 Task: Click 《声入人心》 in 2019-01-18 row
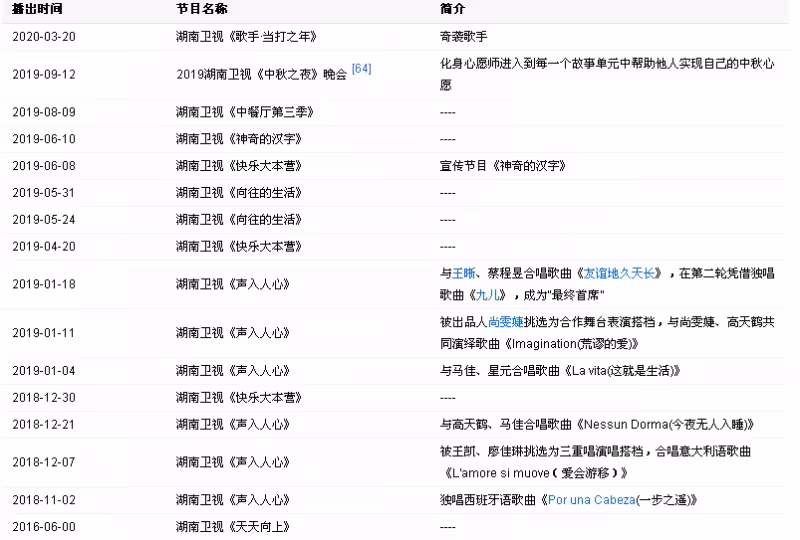click(258, 284)
